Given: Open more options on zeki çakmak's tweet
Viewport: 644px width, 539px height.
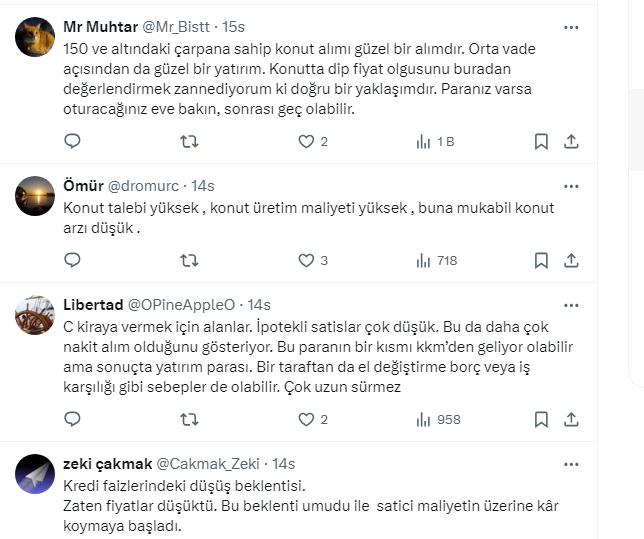Looking at the screenshot, I should 570,463.
